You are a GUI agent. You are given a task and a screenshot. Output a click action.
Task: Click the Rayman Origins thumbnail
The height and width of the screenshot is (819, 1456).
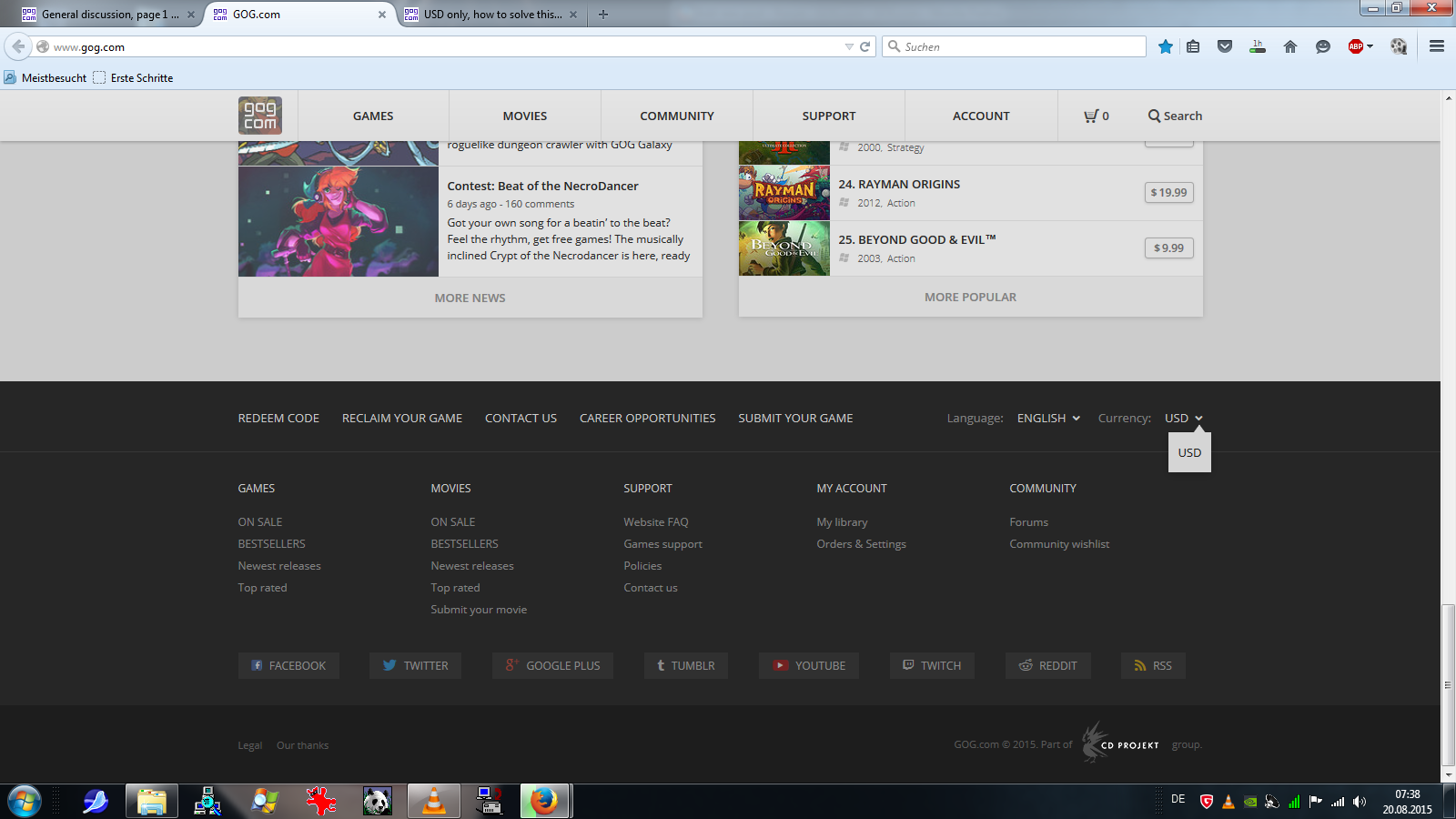pyautogui.click(x=784, y=193)
